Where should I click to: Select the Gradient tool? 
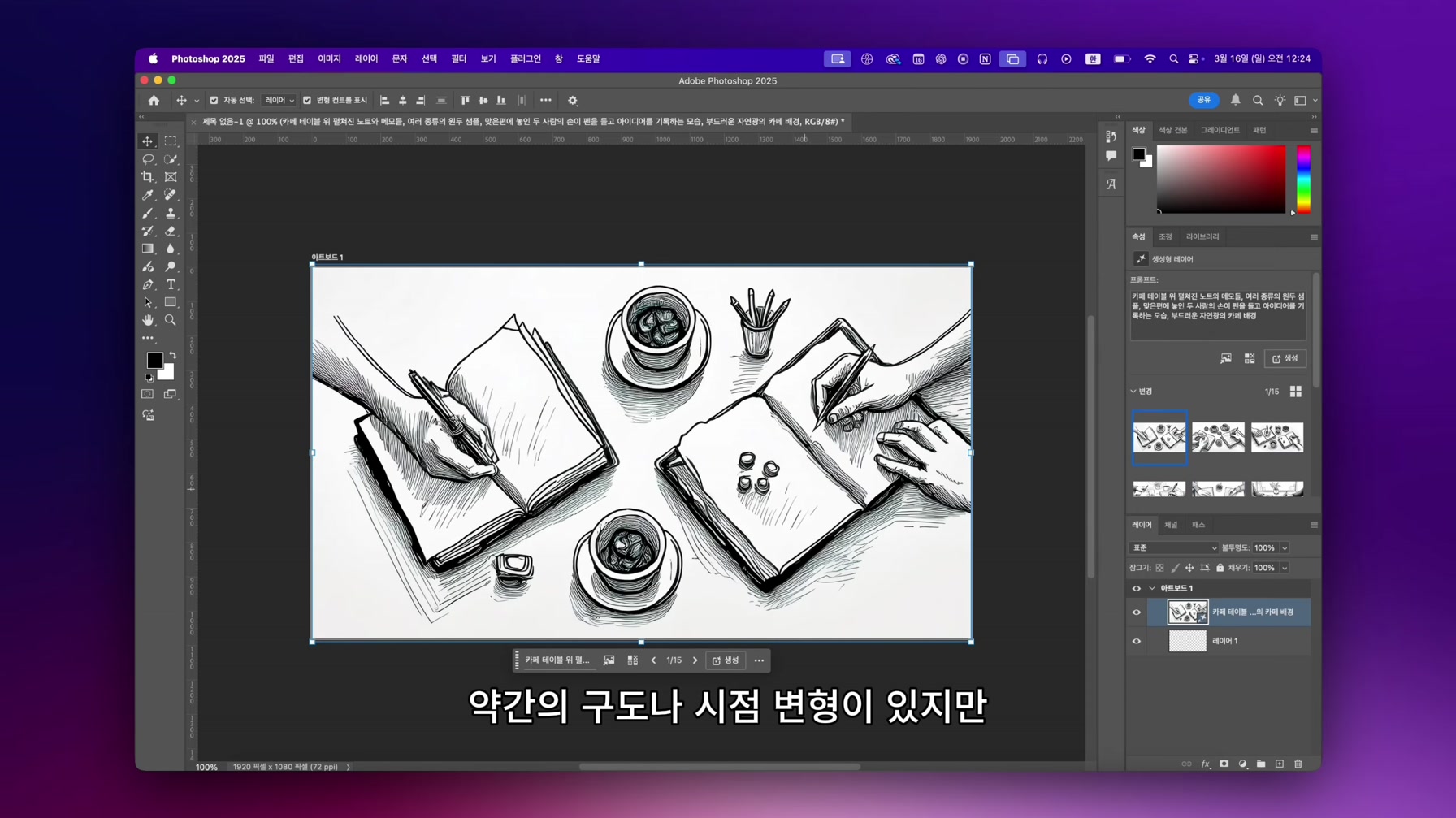(x=148, y=249)
